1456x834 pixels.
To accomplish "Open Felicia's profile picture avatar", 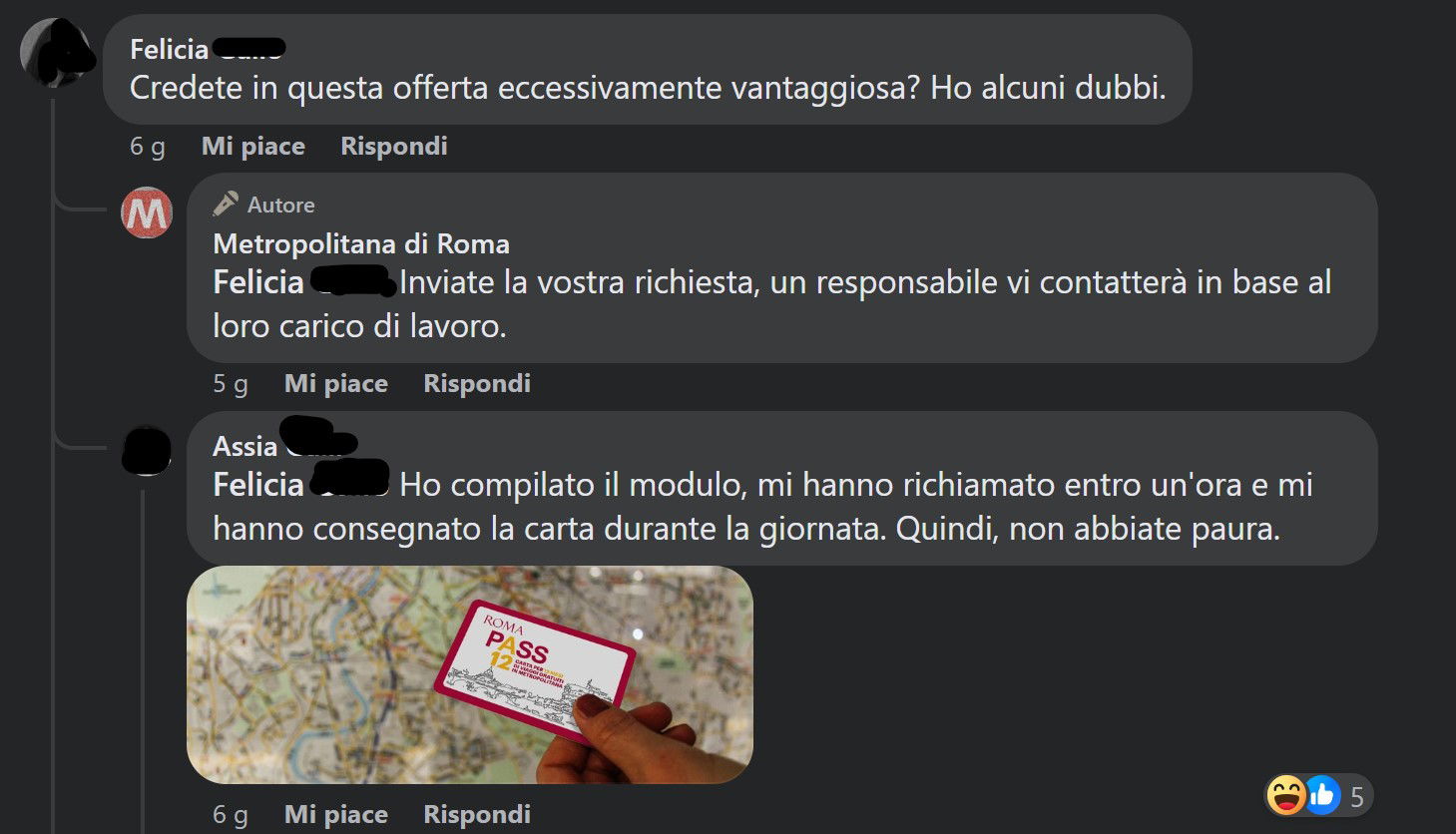I will 55,52.
